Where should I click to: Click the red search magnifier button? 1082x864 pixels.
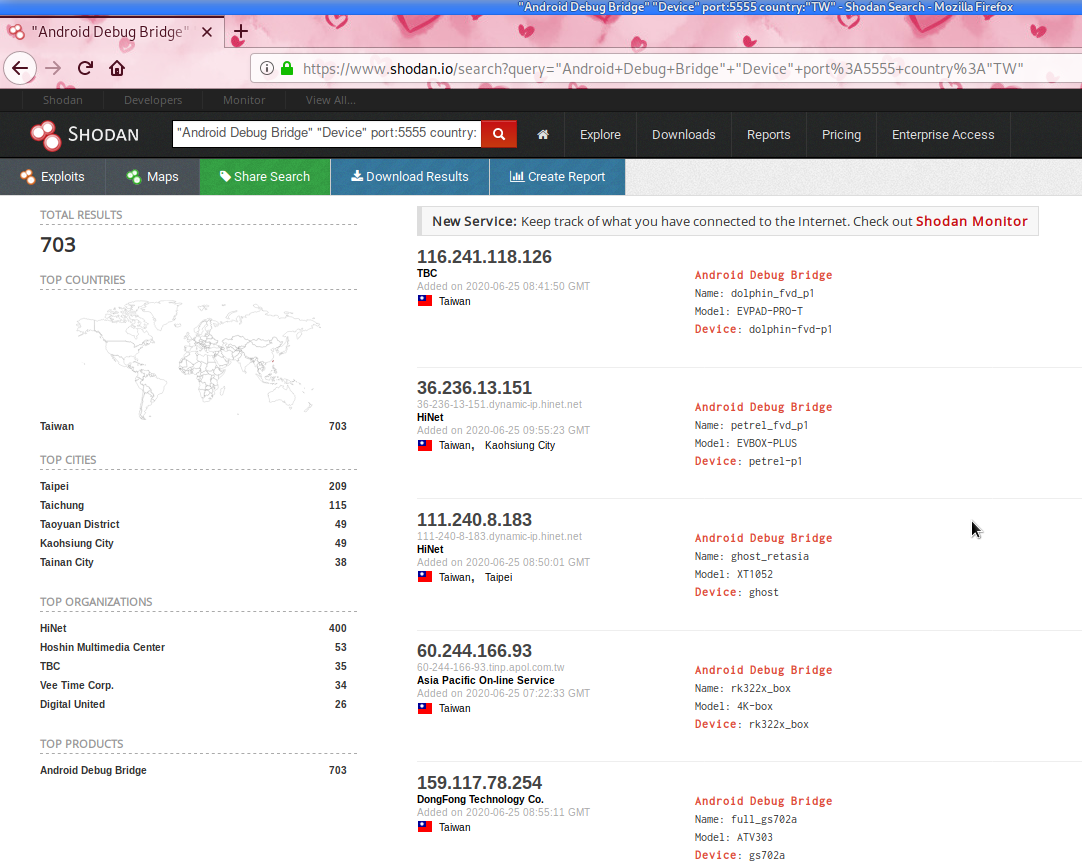click(x=498, y=134)
